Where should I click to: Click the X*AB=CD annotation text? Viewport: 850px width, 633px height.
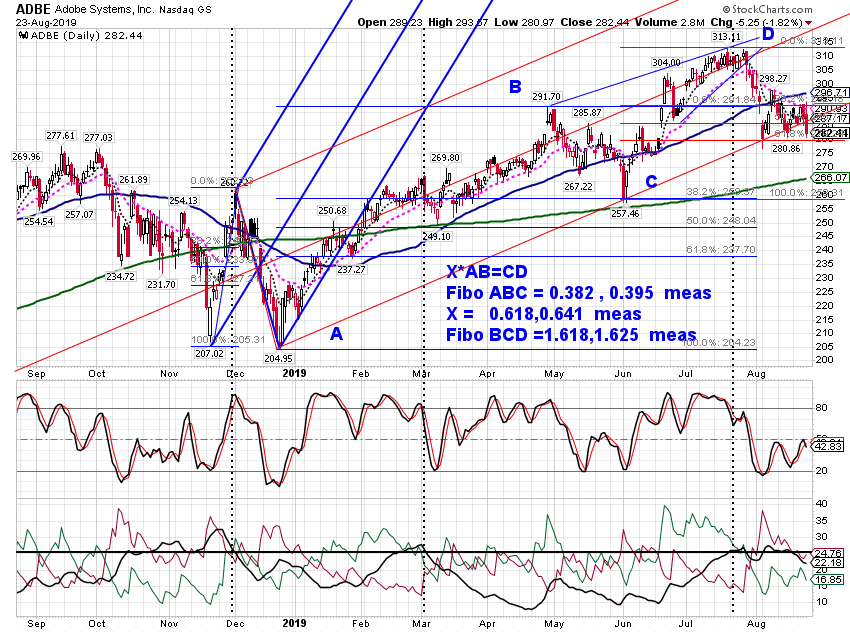tap(487, 272)
